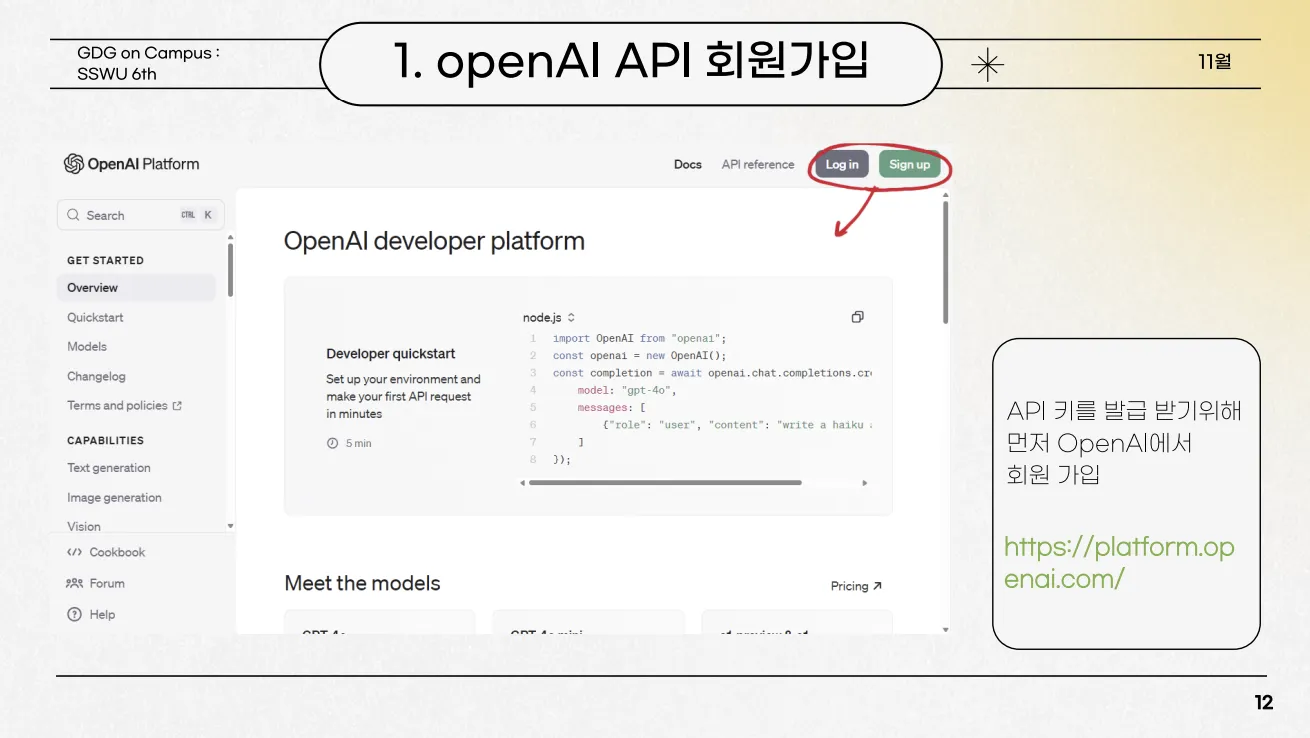Copy code with the copy icon
1310x738 pixels.
(x=857, y=317)
